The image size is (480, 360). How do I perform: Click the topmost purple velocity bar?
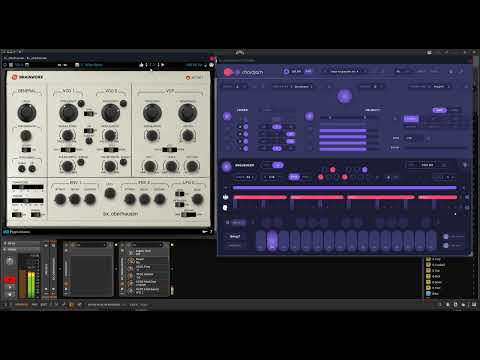point(343,130)
